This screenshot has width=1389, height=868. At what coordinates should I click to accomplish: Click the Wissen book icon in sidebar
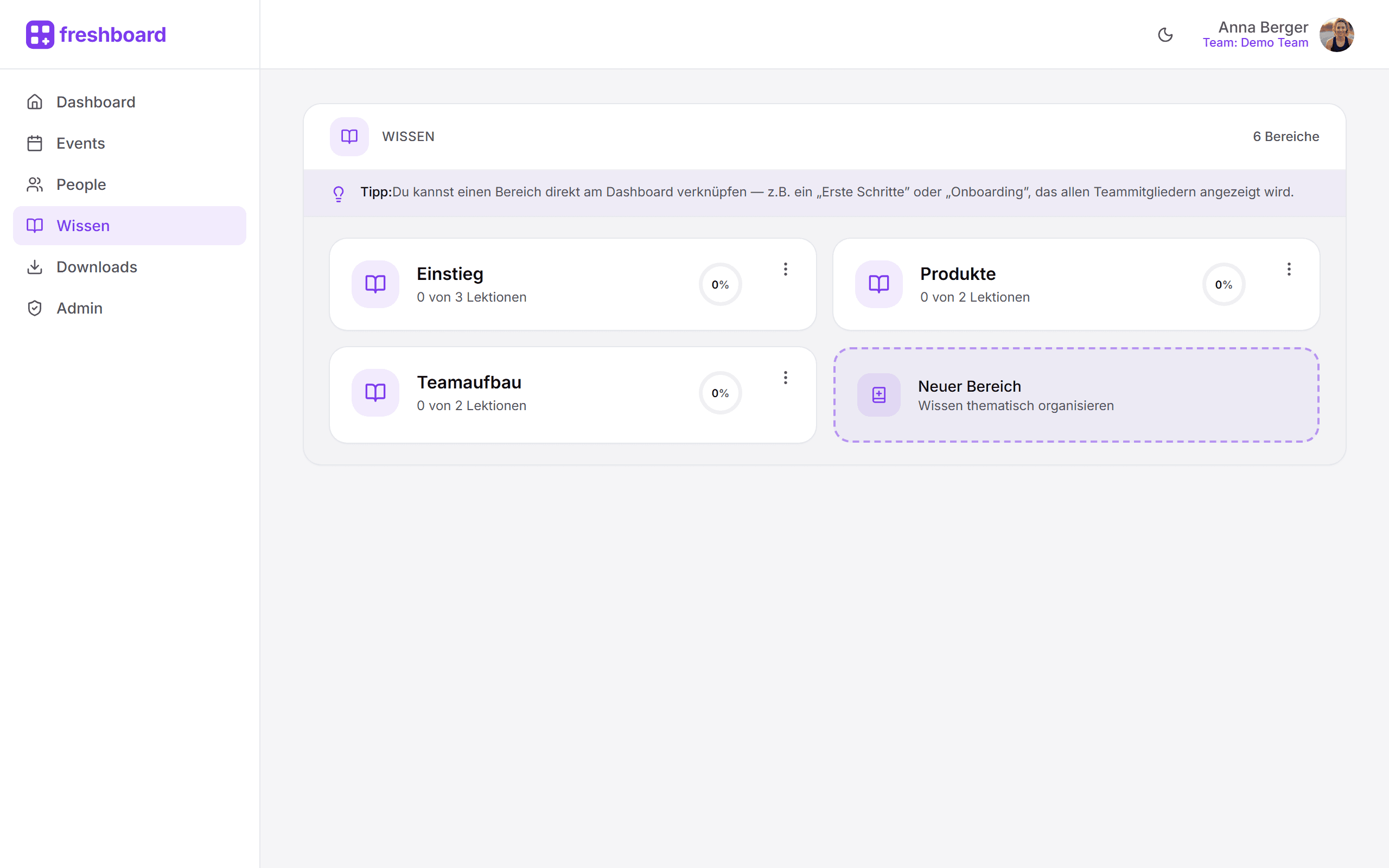point(35,226)
